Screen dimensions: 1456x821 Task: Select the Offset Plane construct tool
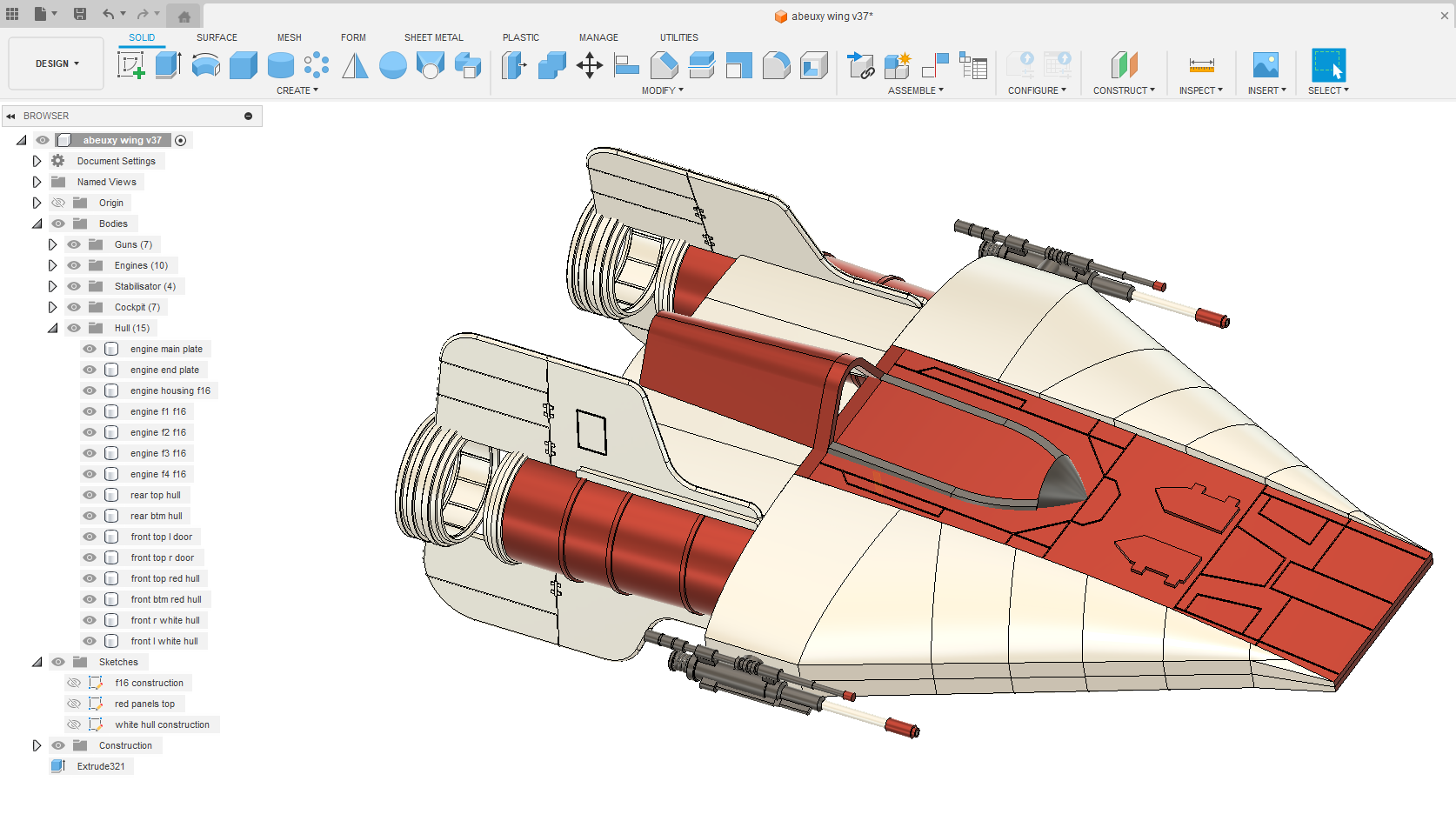tap(1125, 65)
